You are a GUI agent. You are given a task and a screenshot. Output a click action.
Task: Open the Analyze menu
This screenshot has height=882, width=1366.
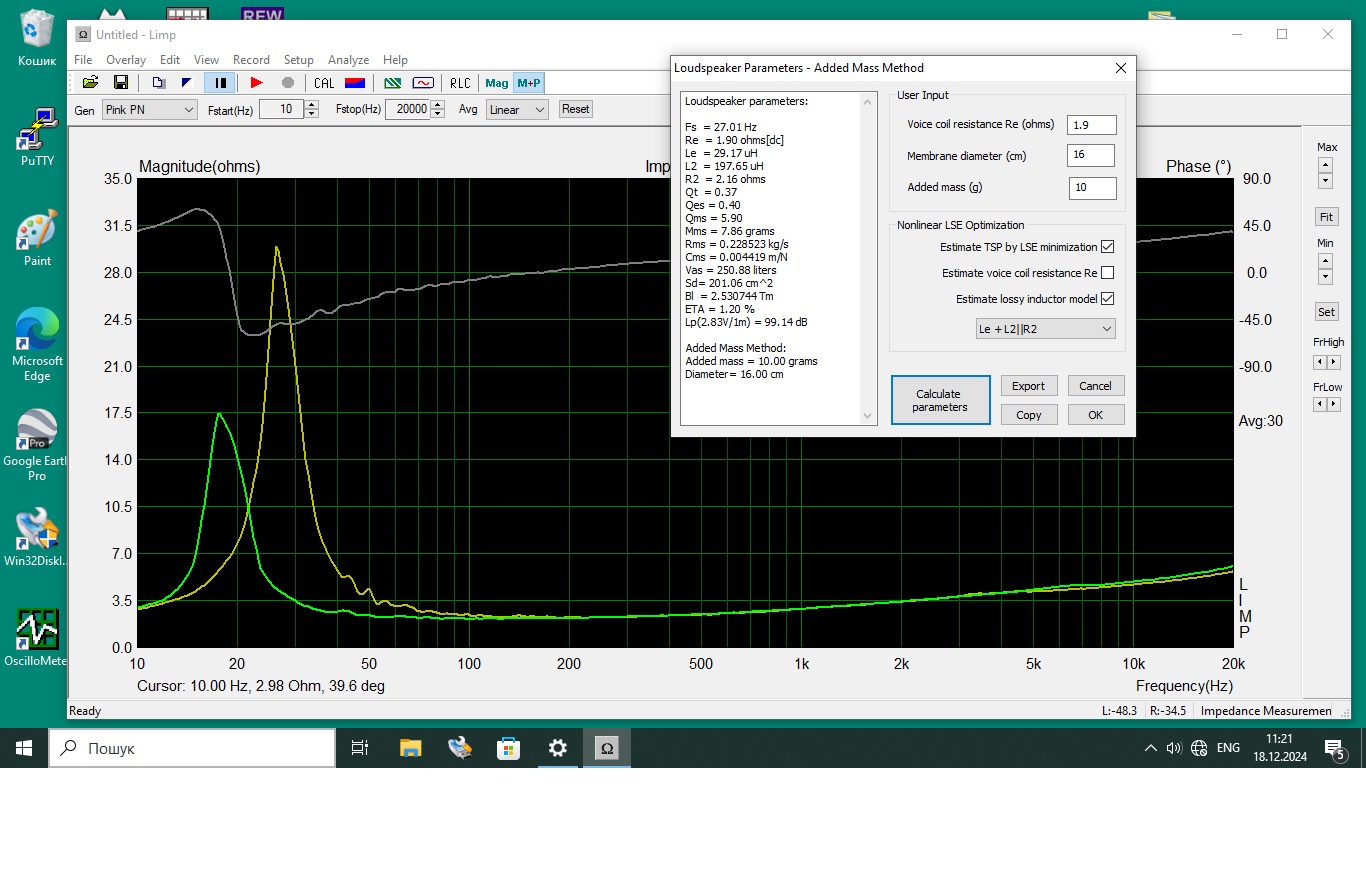pos(348,60)
